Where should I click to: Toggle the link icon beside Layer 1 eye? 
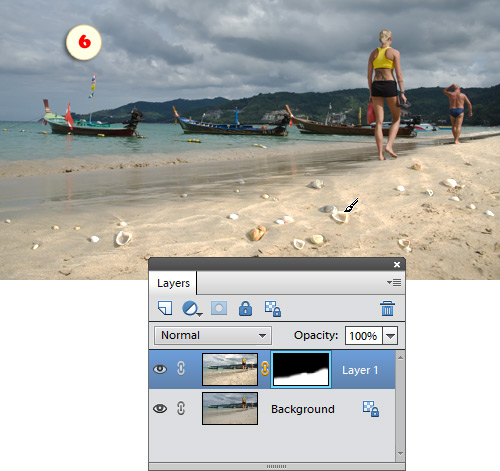point(181,369)
